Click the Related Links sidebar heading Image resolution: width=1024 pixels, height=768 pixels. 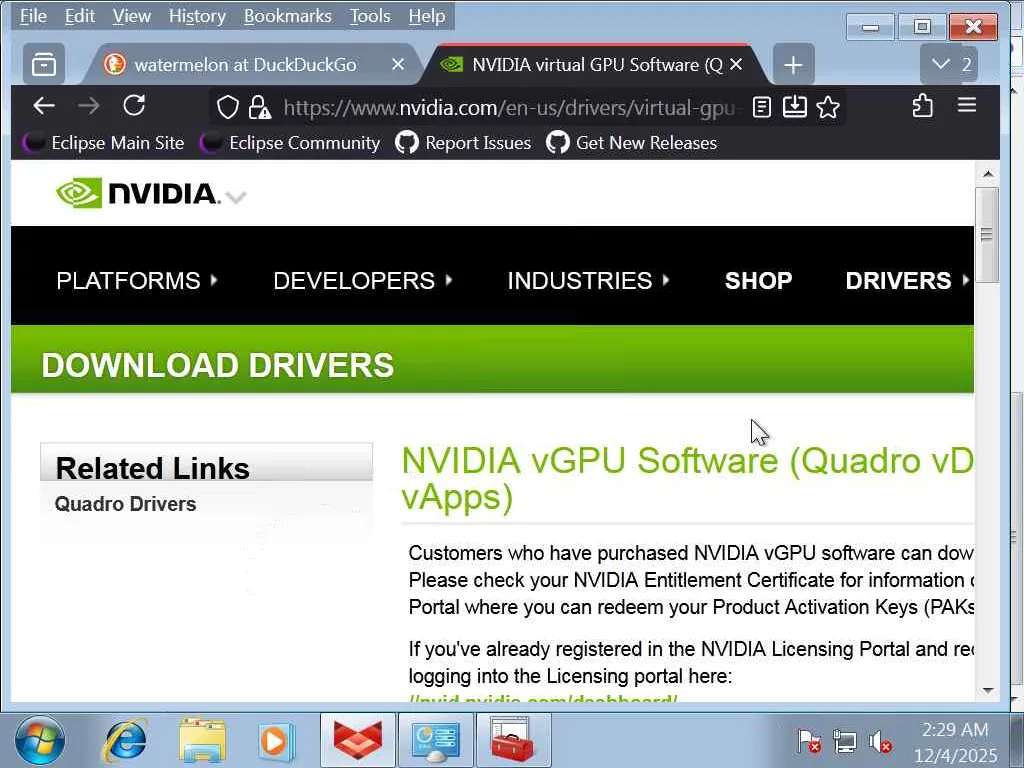click(x=152, y=468)
